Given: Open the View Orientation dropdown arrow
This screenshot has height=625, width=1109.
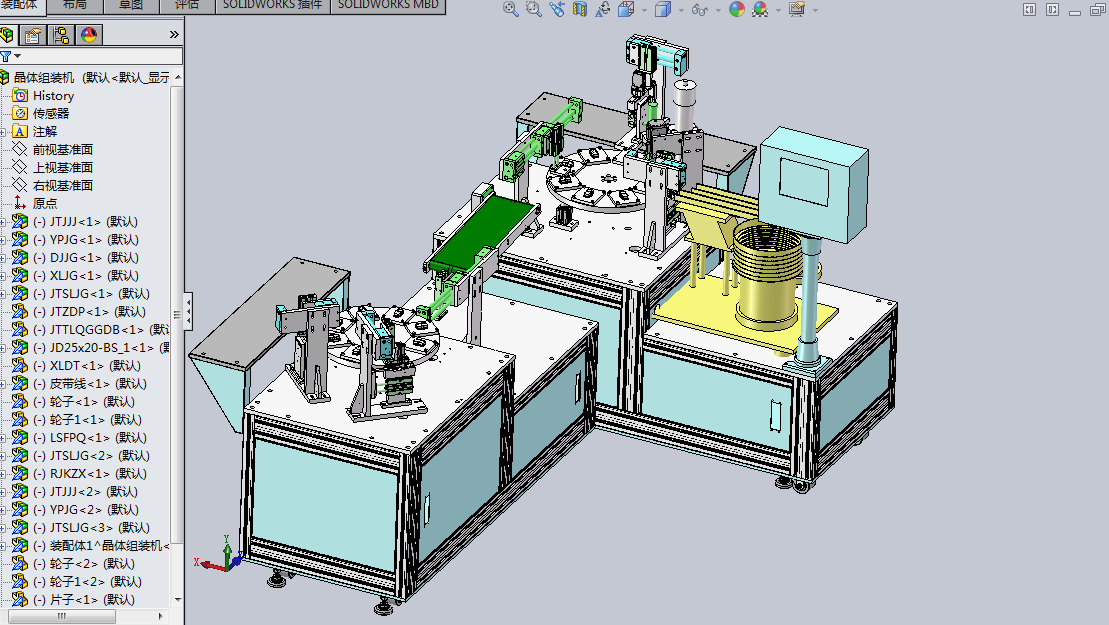Looking at the screenshot, I should click(x=642, y=10).
